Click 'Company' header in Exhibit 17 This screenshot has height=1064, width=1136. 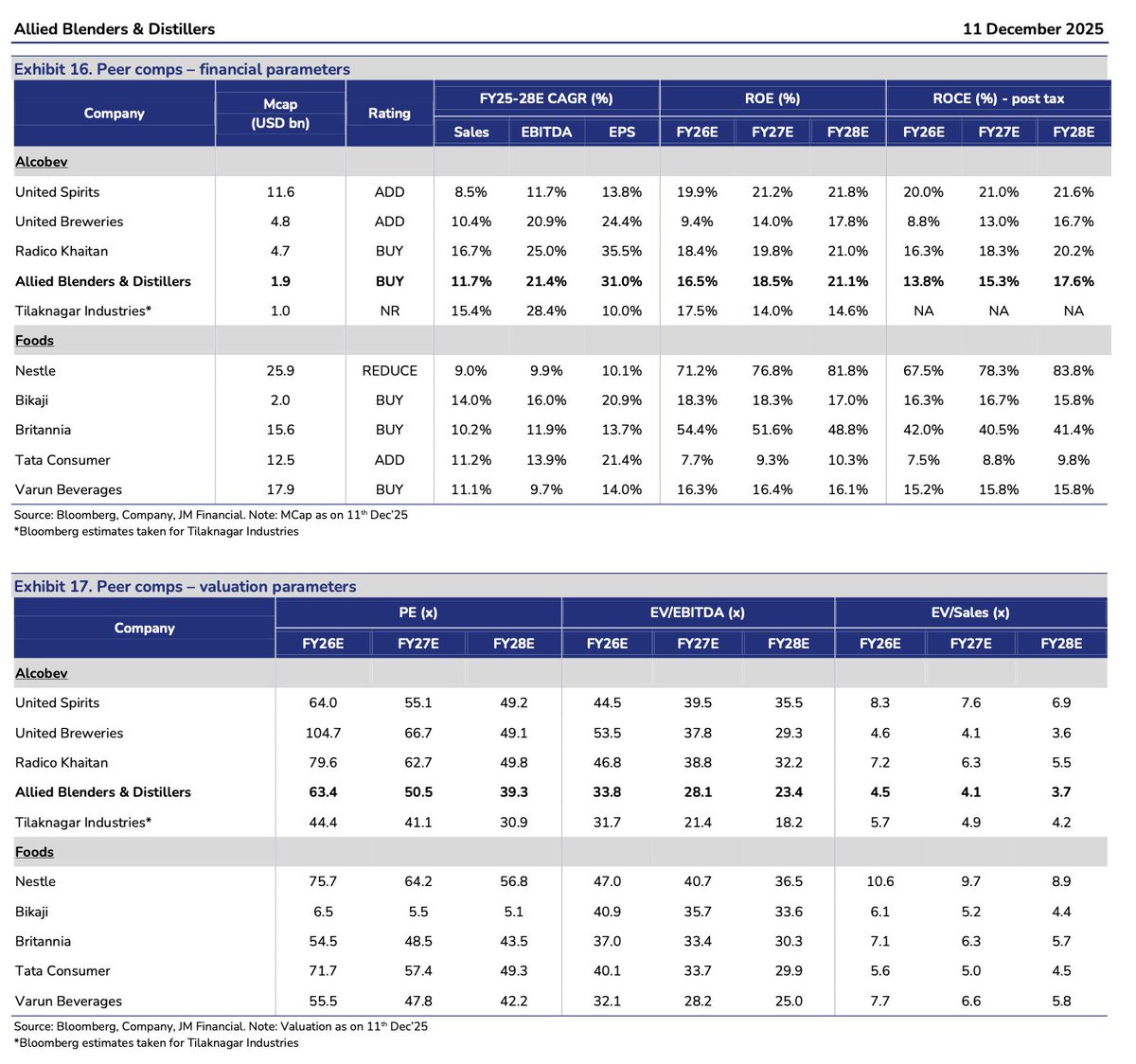[x=145, y=628]
